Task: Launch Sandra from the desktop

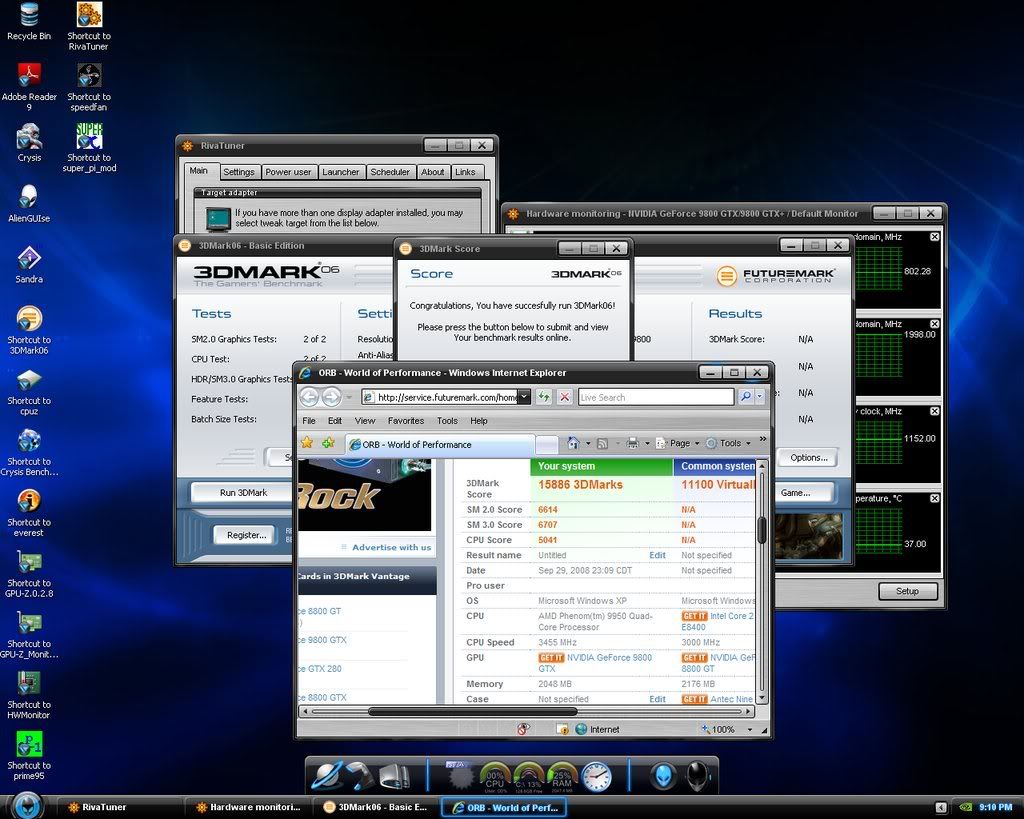Action: (29, 265)
